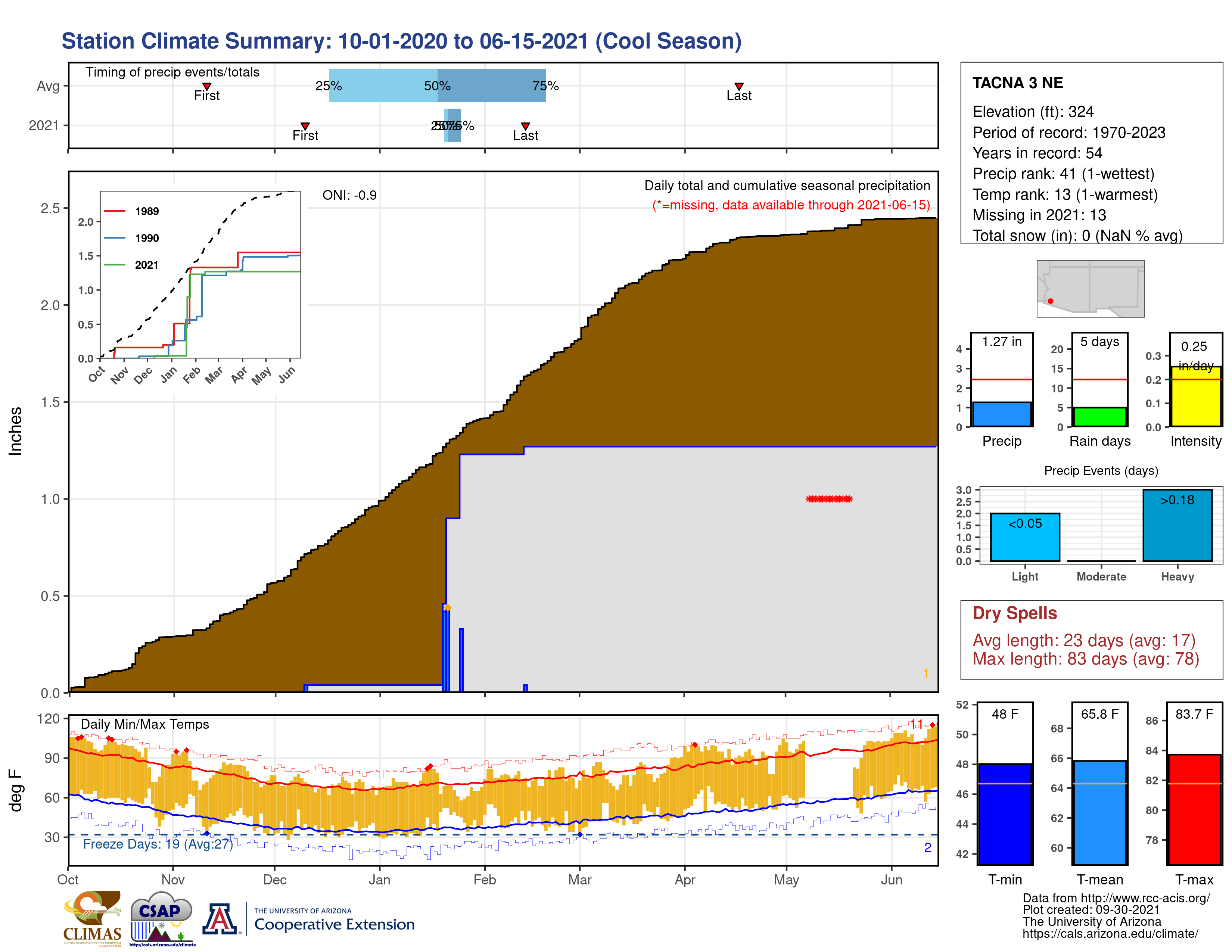Click the Dry Spells heading
The height and width of the screenshot is (952, 1232).
click(1015, 613)
